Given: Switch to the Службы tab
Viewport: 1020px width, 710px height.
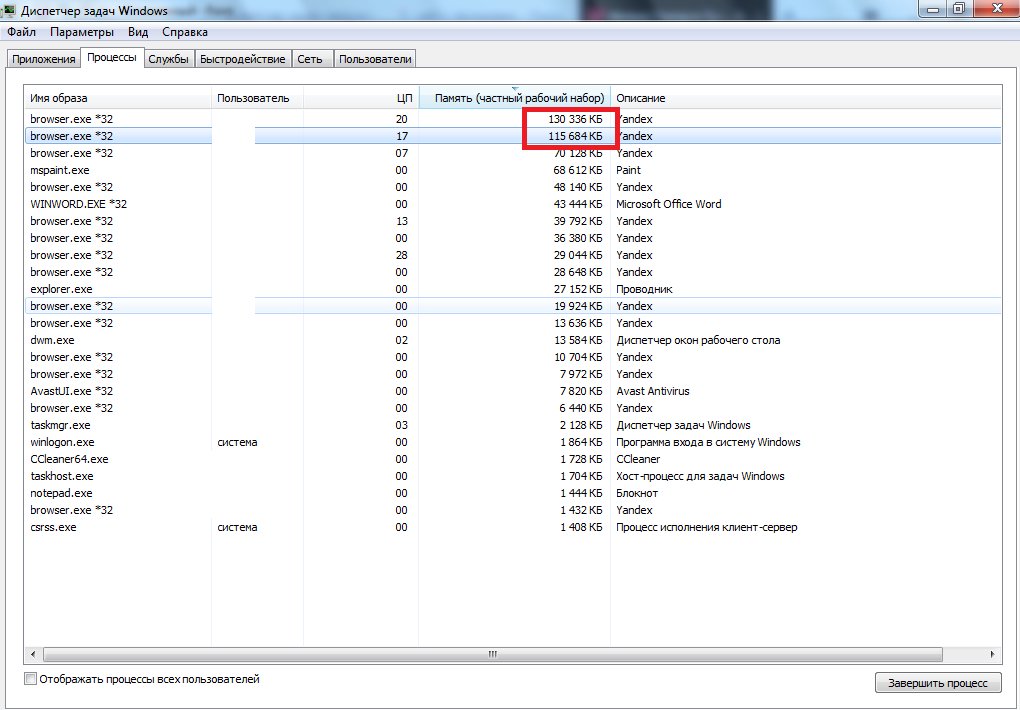Looking at the screenshot, I should [x=168, y=59].
